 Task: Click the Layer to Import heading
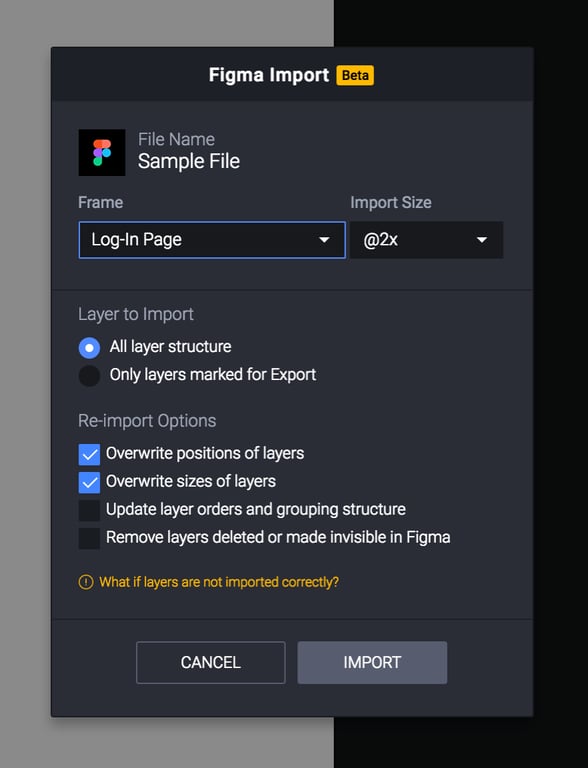(136, 314)
